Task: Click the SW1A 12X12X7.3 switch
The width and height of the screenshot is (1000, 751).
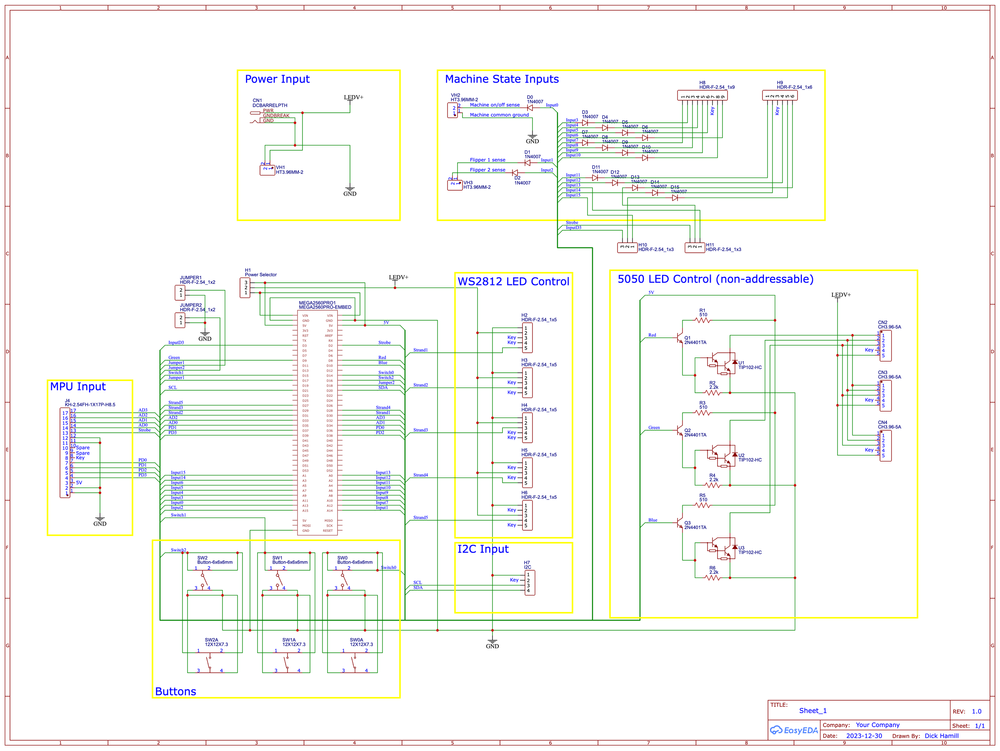Action: (x=287, y=660)
